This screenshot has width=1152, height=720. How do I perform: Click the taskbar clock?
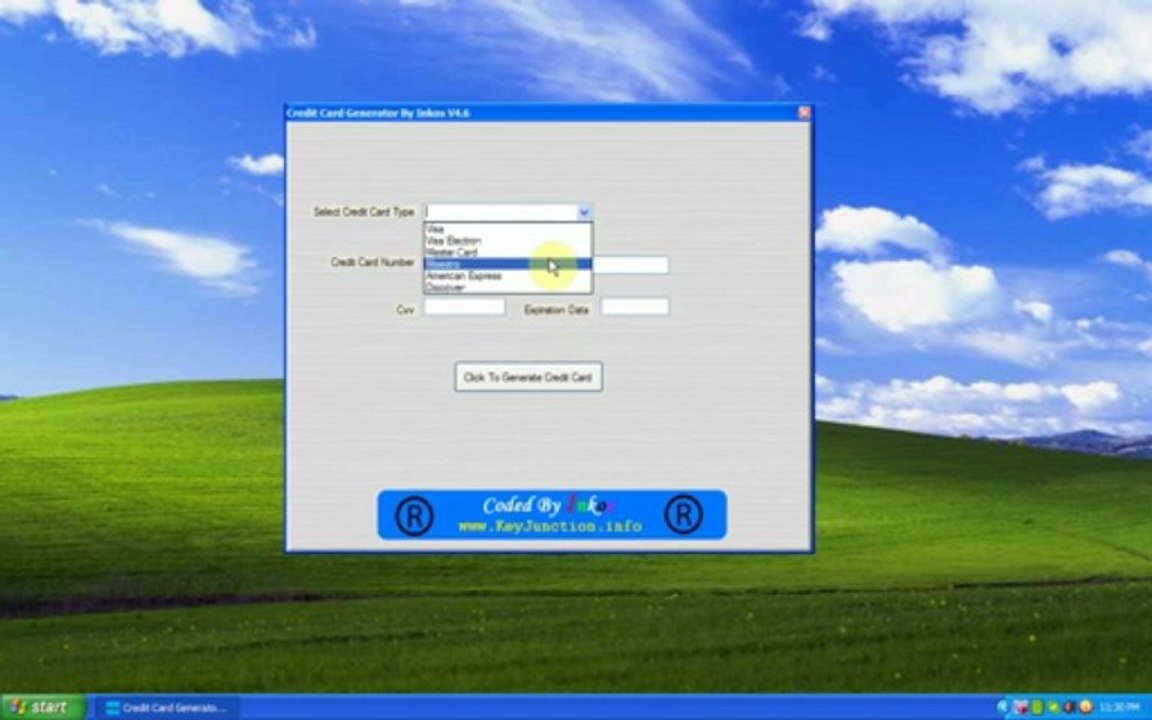1119,708
